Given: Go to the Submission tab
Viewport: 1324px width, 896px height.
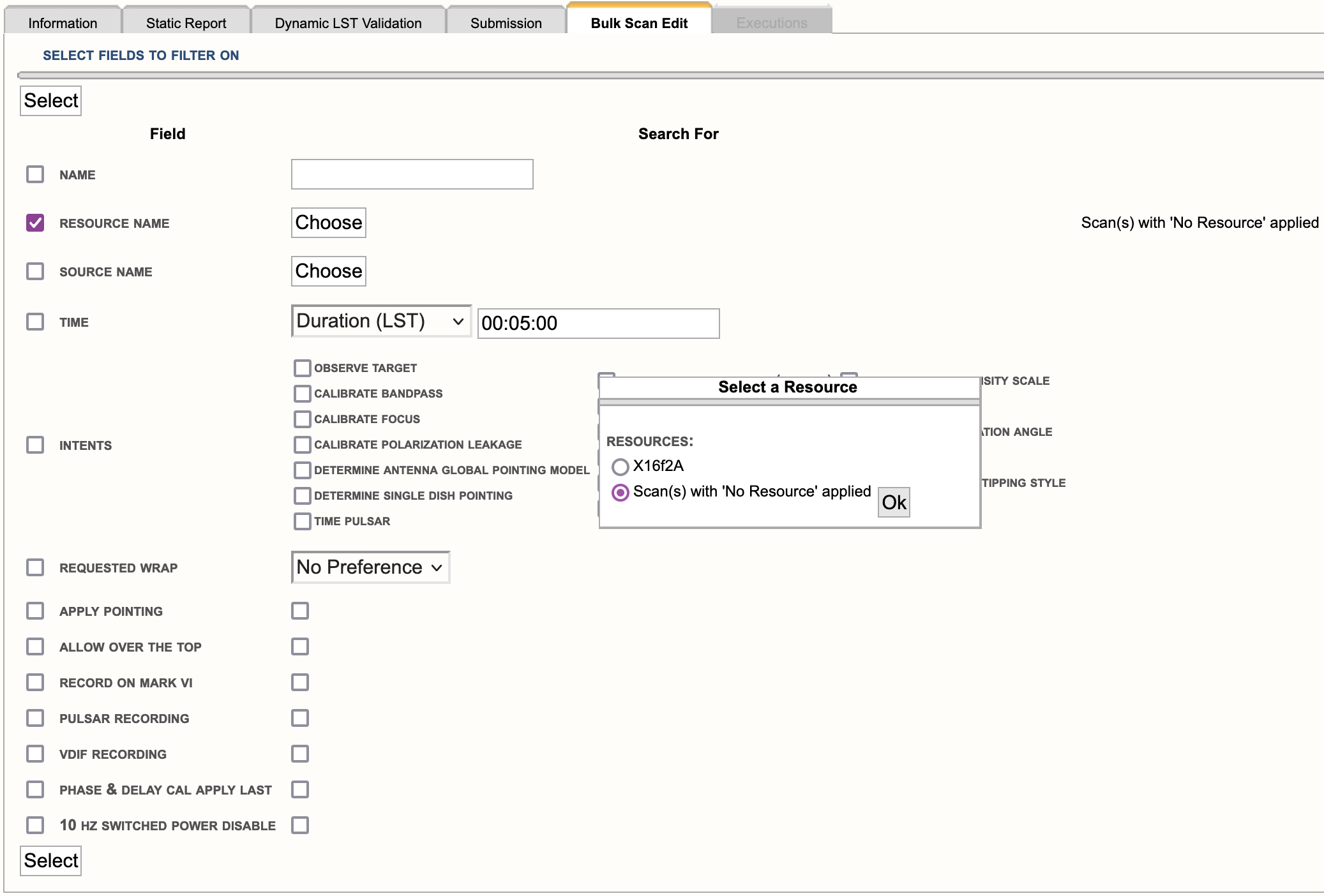Looking at the screenshot, I should pyautogui.click(x=506, y=23).
